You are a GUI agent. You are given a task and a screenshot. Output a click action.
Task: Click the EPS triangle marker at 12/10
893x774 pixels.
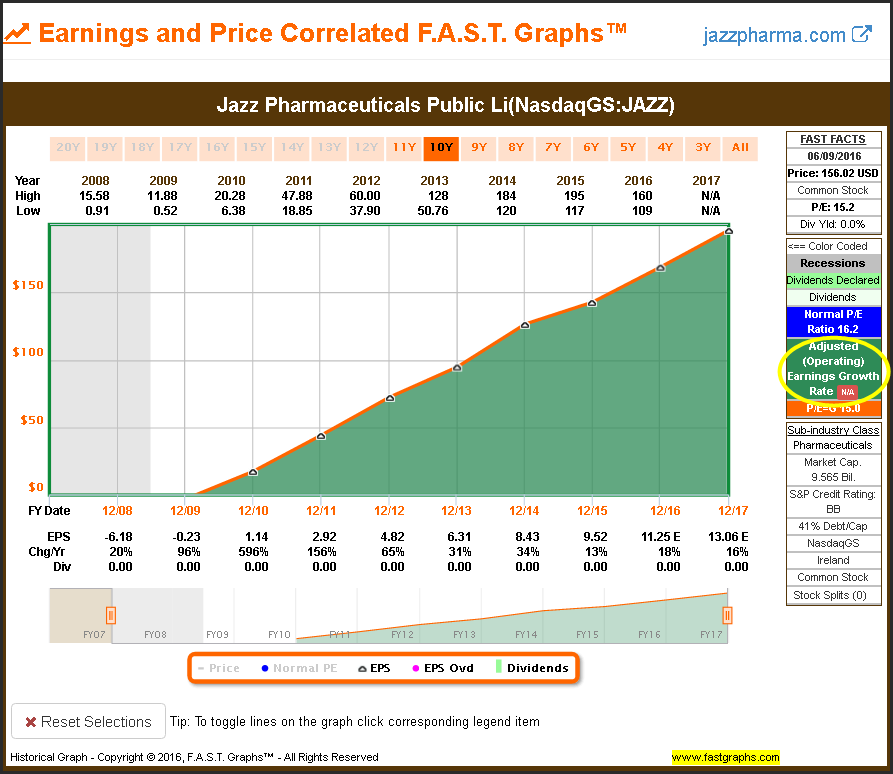point(253,472)
